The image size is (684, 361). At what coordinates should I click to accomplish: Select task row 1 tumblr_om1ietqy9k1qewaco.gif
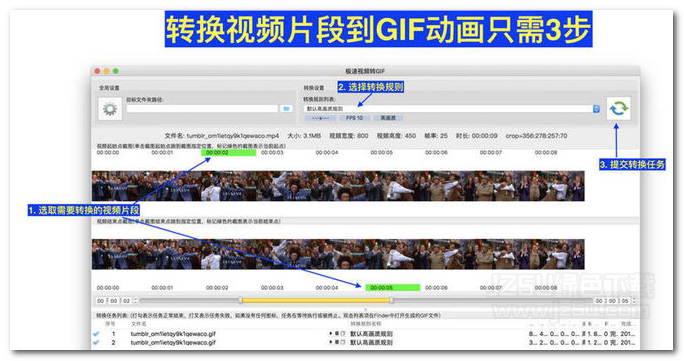tap(366, 334)
